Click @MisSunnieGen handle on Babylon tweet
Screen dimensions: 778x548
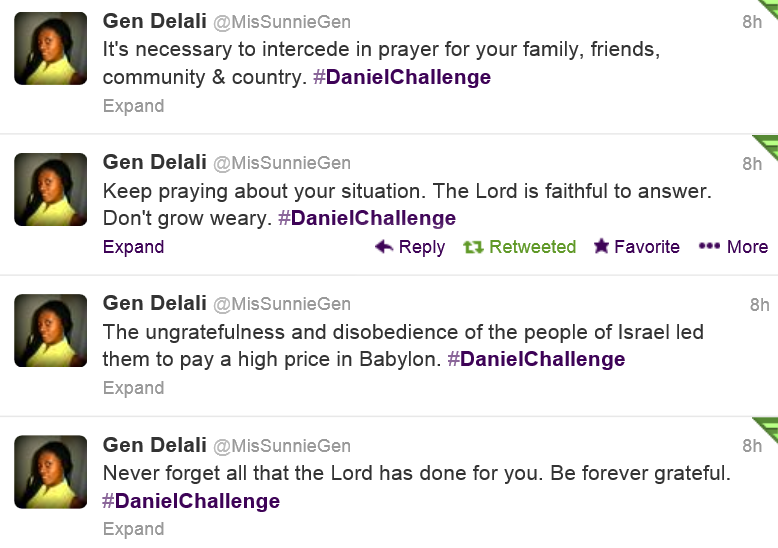(283, 305)
